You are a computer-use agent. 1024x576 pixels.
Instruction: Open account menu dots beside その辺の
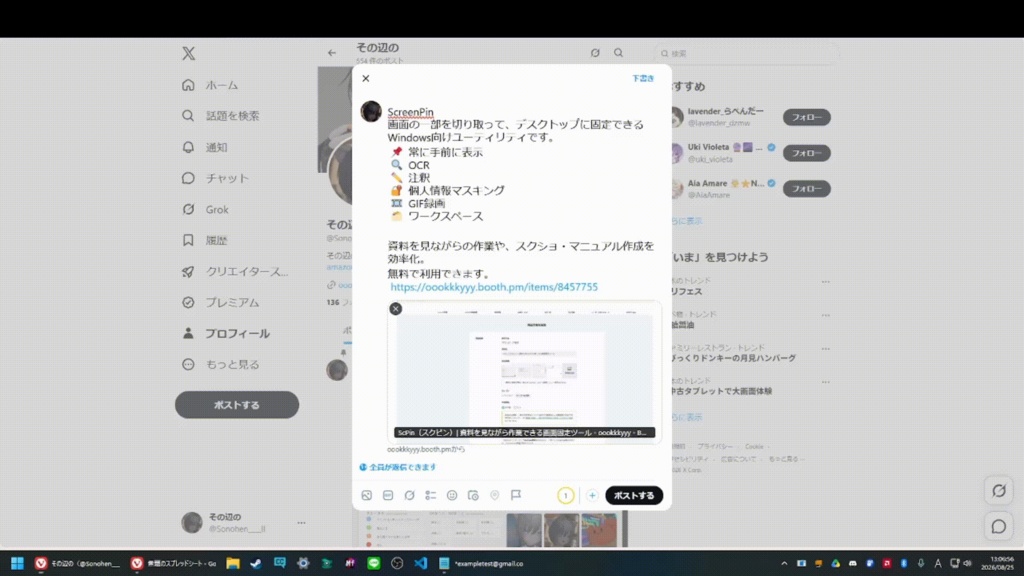[301, 522]
